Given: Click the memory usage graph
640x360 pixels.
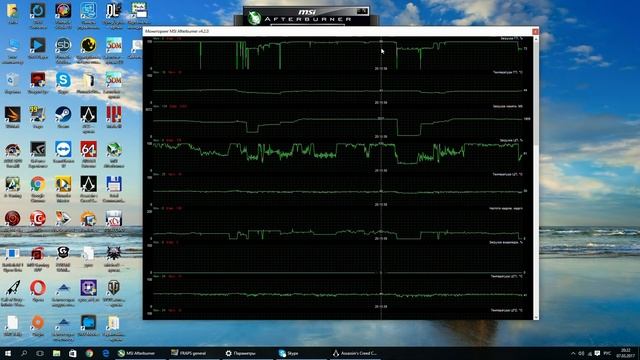Looking at the screenshot, I should 338,122.
